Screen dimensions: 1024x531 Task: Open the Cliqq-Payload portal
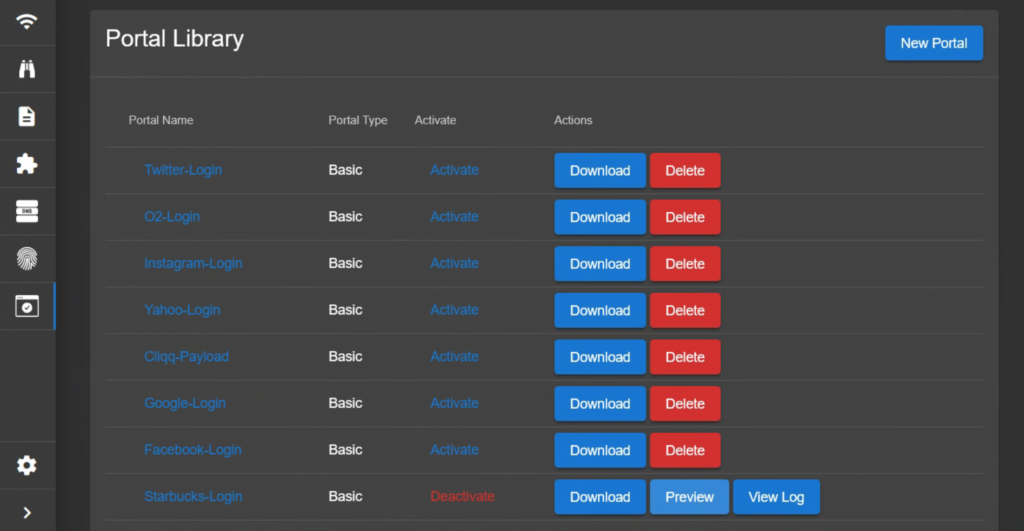click(186, 357)
